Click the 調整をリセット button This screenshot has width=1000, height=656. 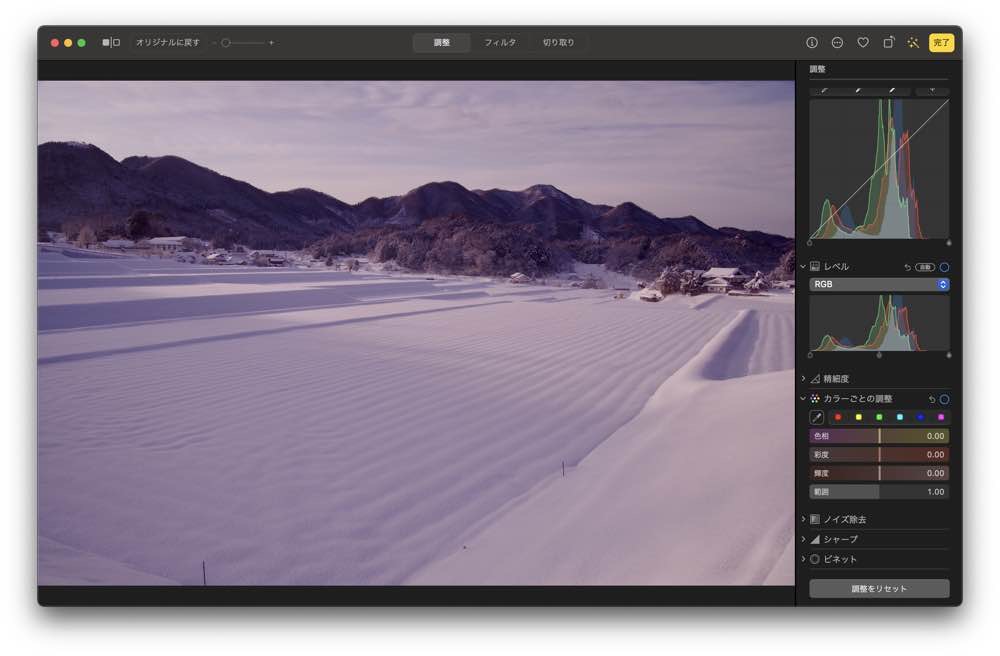(879, 588)
